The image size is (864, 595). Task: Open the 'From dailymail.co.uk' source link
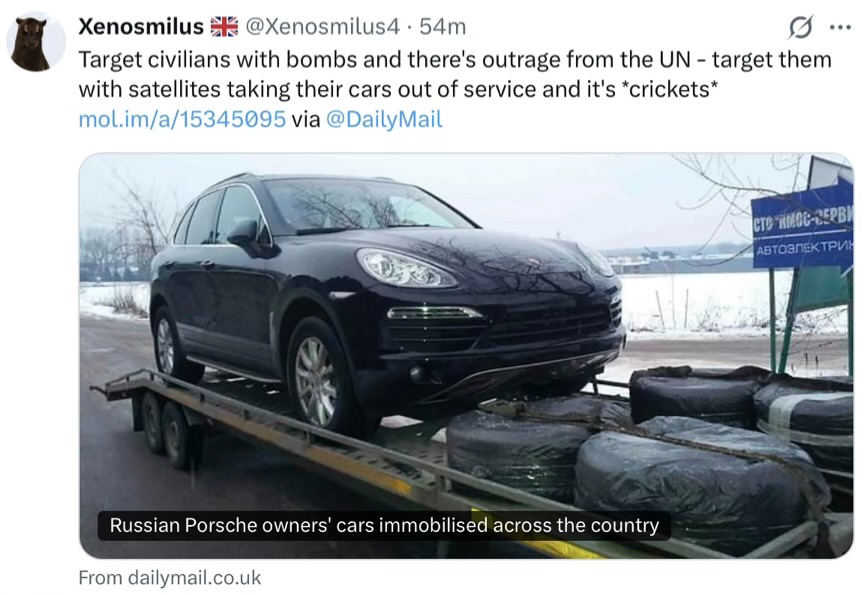tap(170, 577)
